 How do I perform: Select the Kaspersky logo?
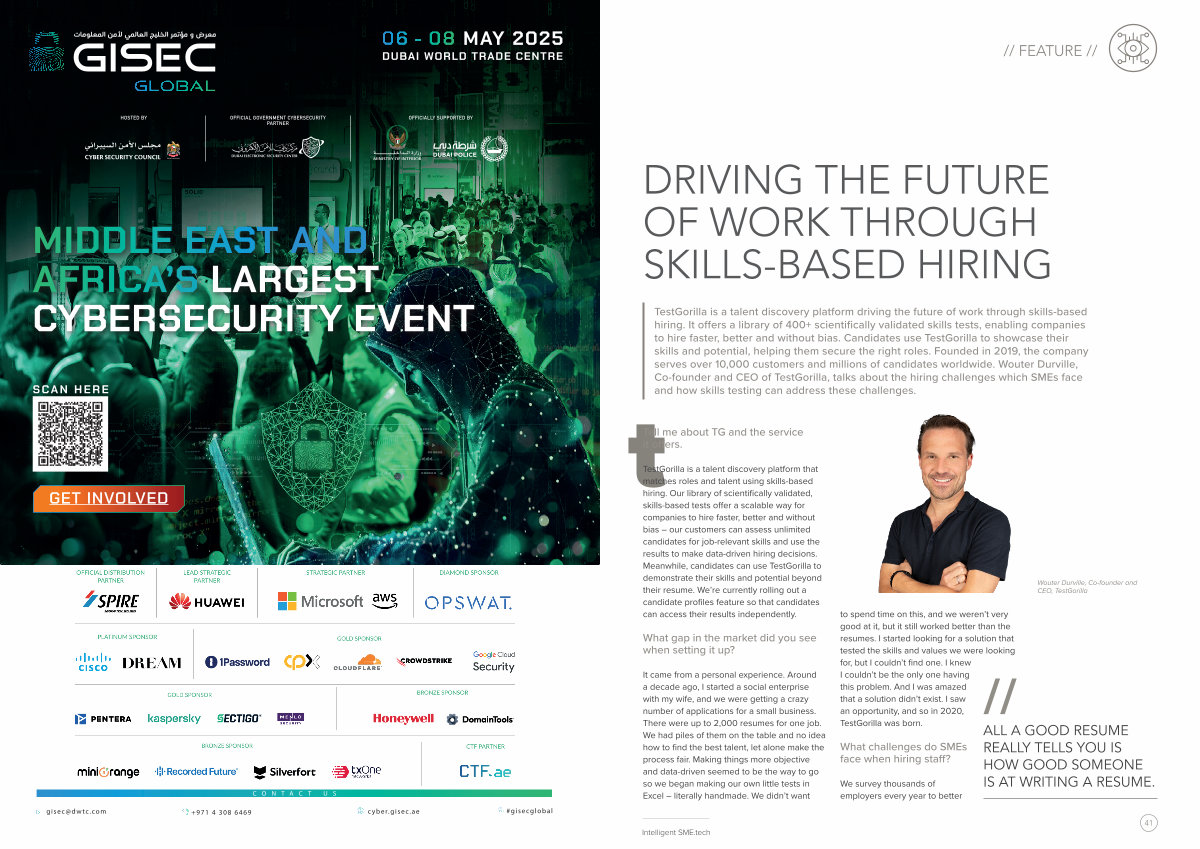point(174,718)
